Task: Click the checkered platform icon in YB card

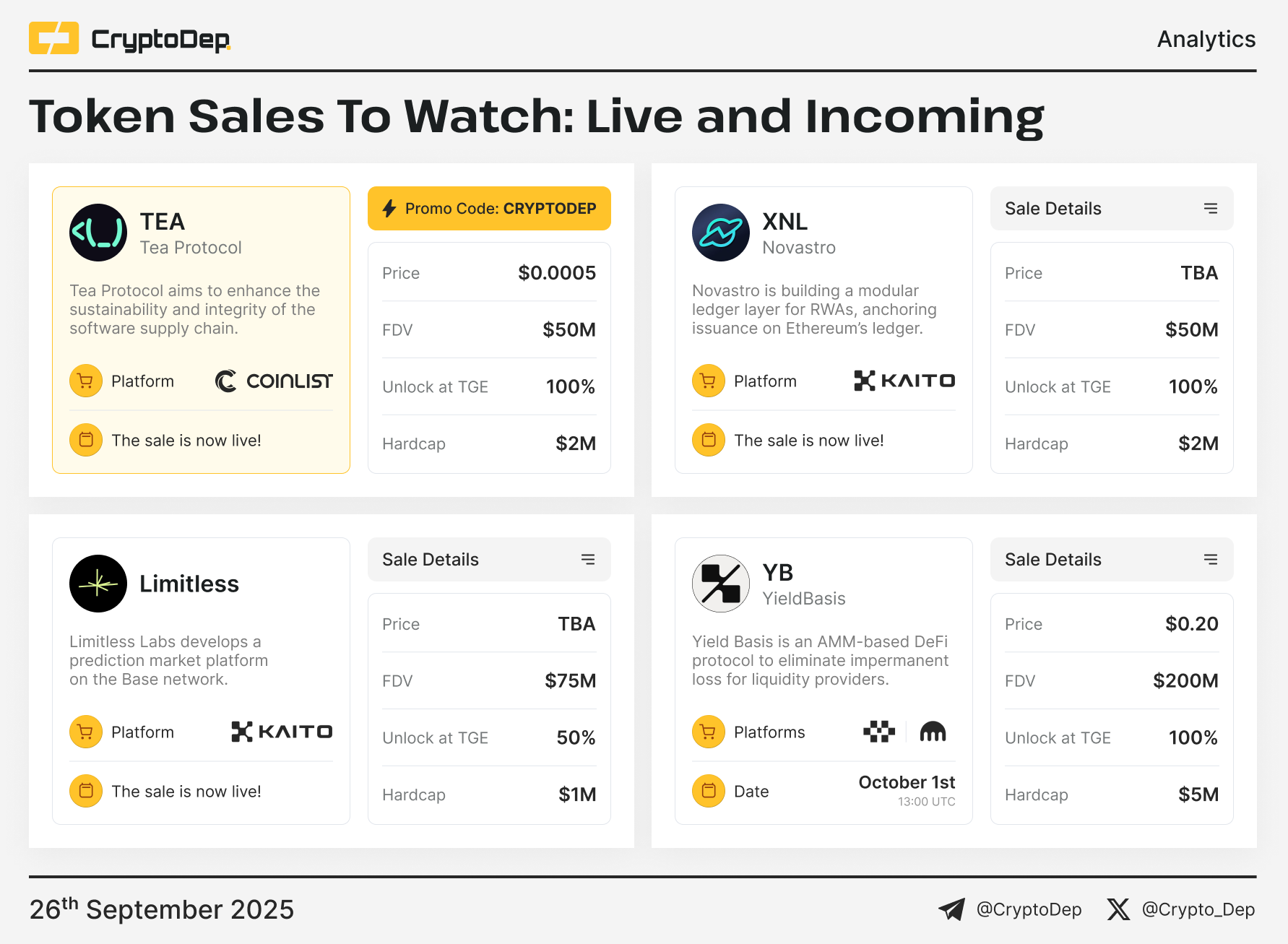Action: click(879, 732)
